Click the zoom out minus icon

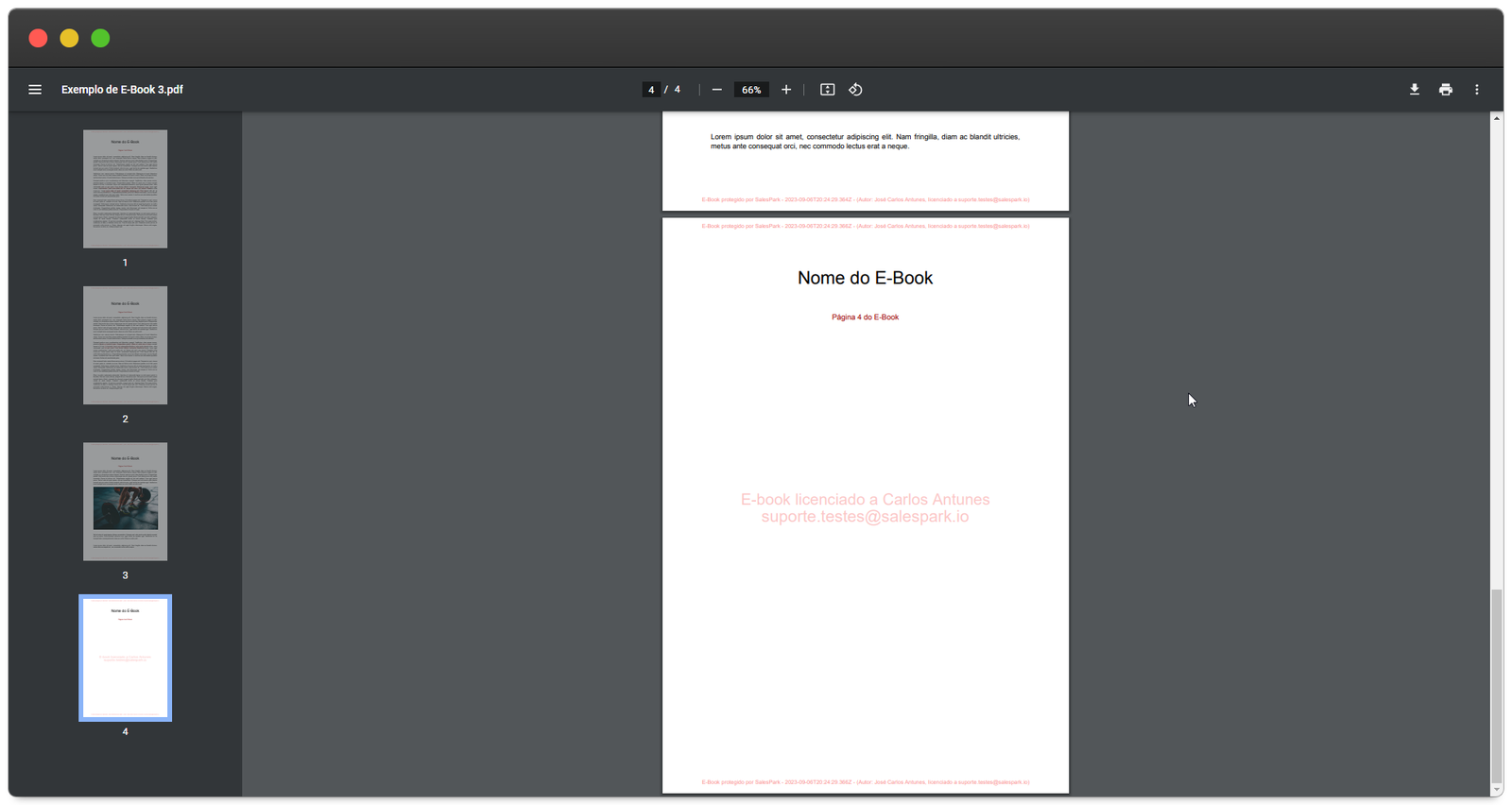717,90
